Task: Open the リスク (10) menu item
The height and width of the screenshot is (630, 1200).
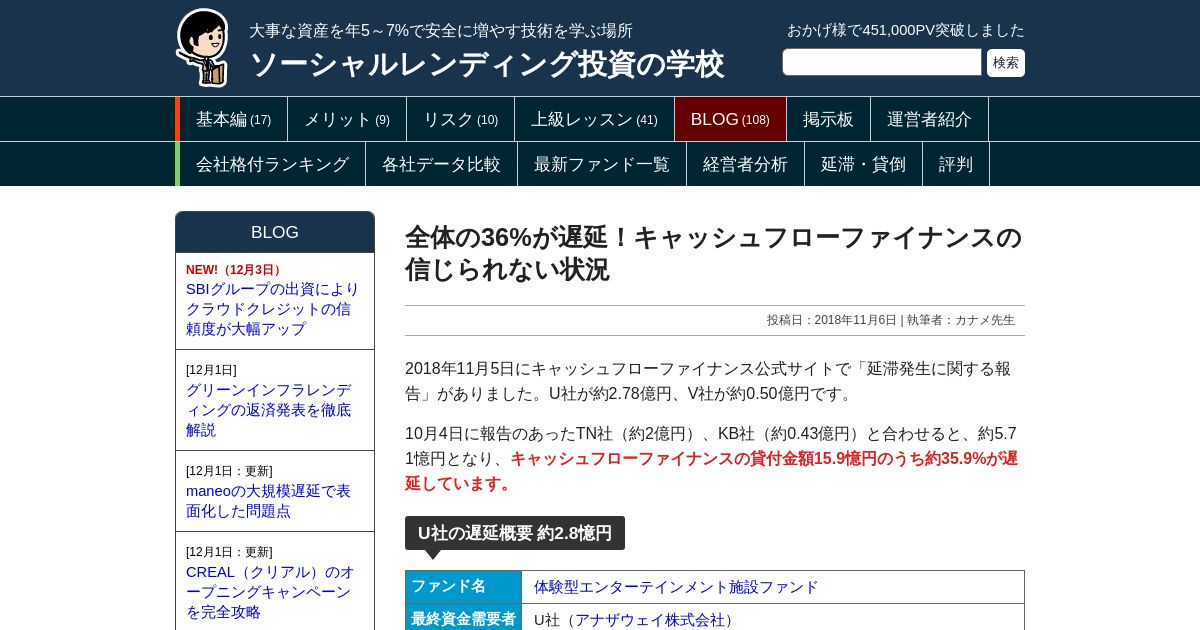Action: [460, 119]
